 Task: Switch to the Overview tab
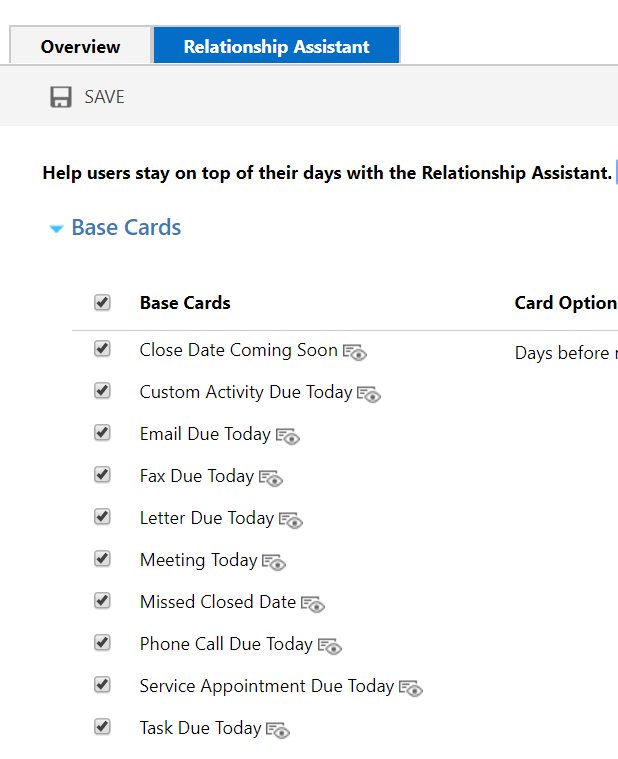coord(81,47)
